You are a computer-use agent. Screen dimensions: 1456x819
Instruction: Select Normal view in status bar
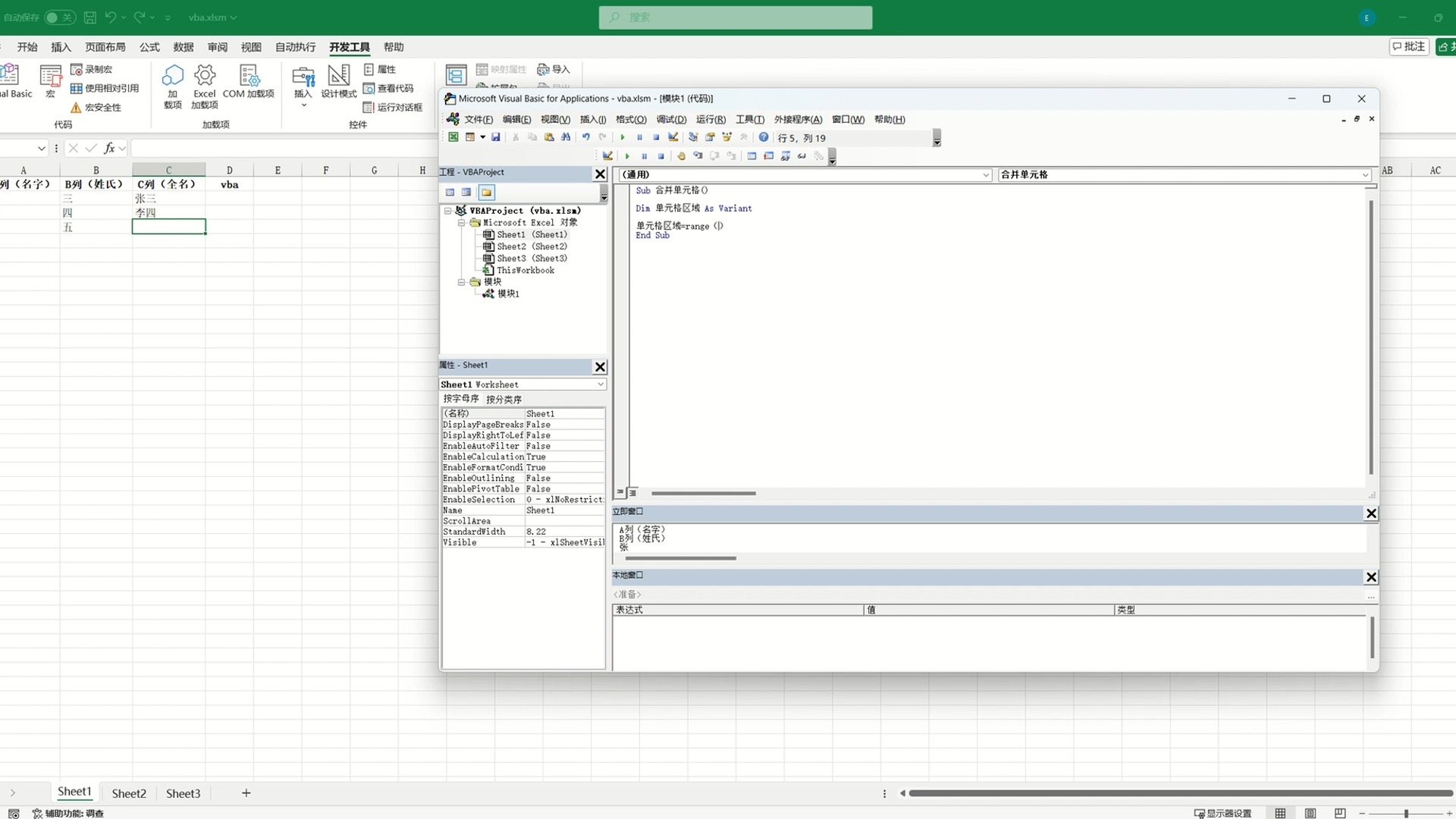pos(1281,813)
